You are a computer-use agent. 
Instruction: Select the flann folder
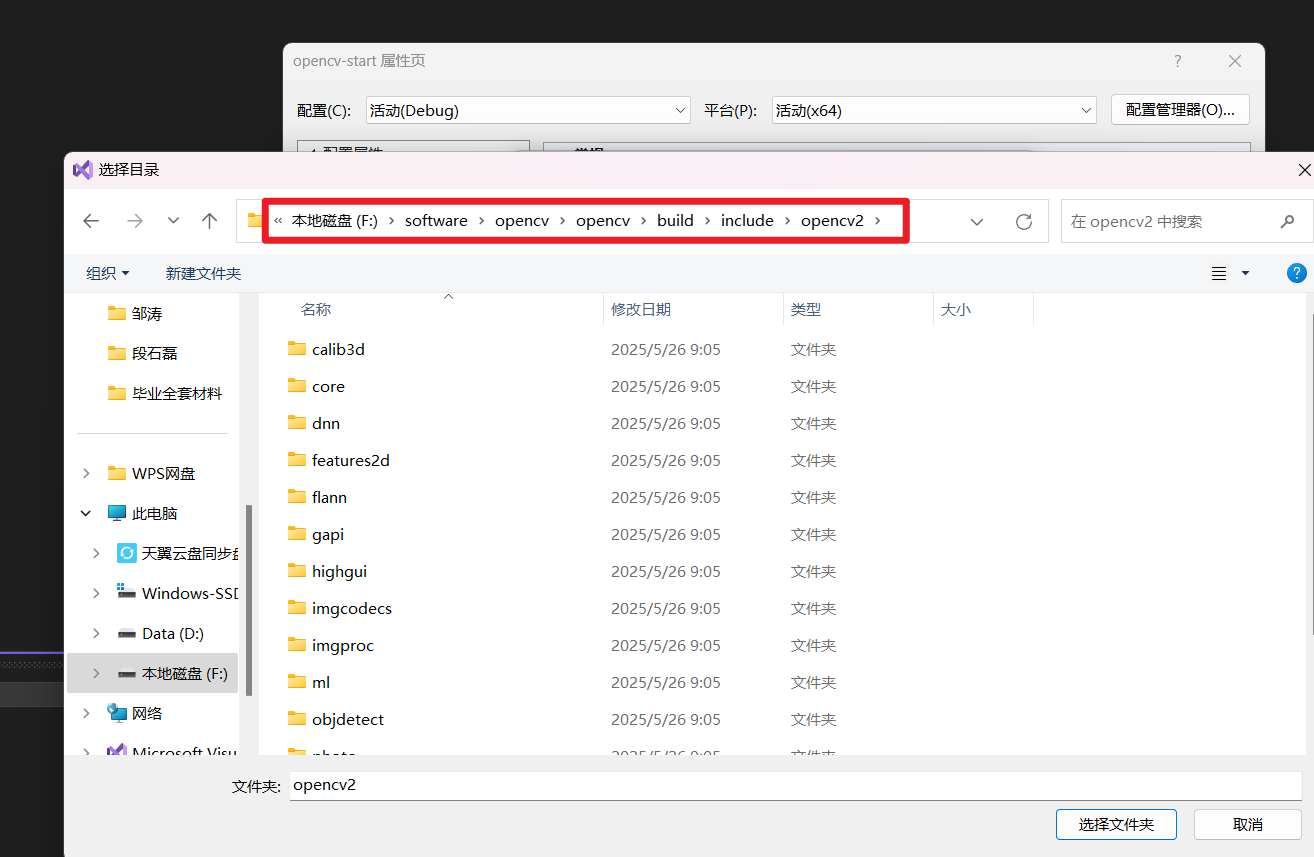point(329,497)
